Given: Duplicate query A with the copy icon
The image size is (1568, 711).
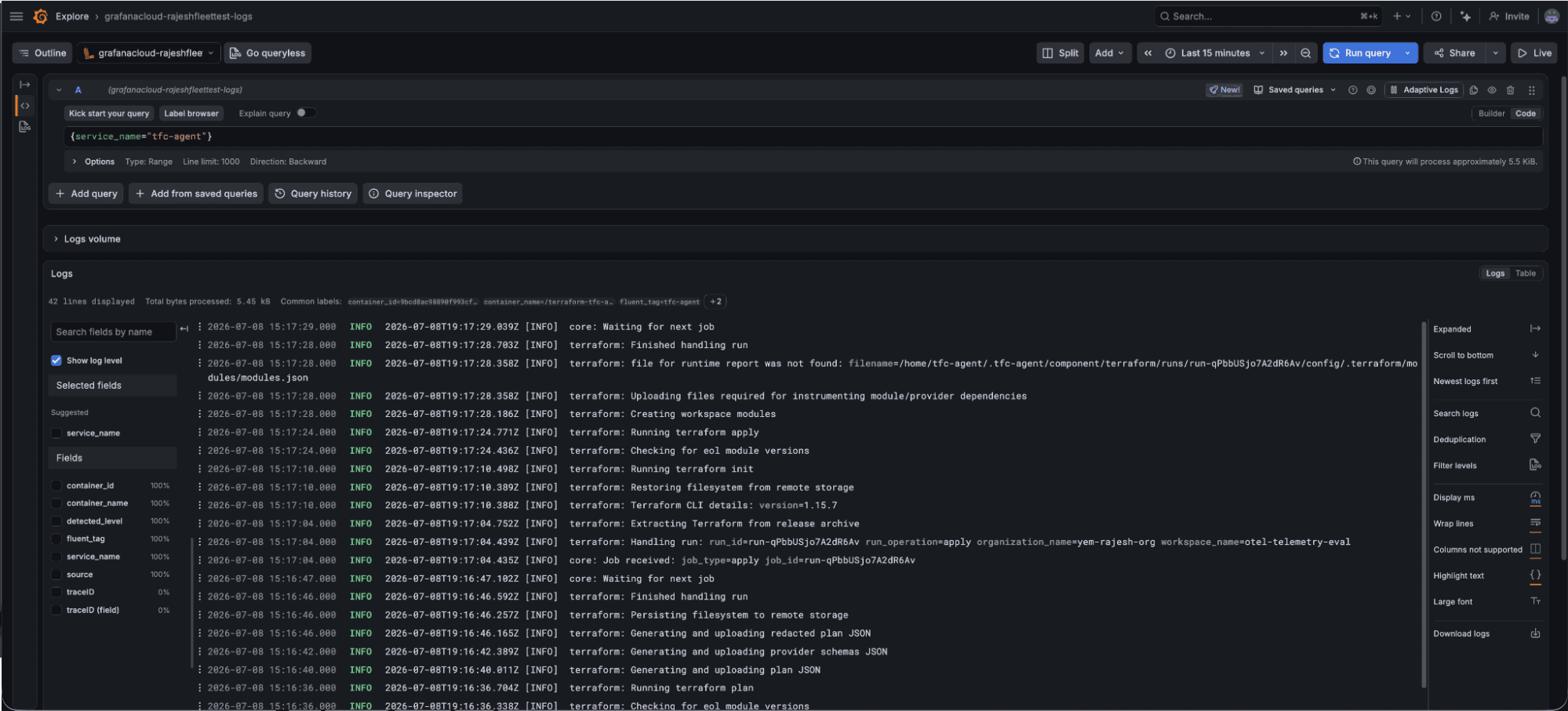Looking at the screenshot, I should point(1474,90).
